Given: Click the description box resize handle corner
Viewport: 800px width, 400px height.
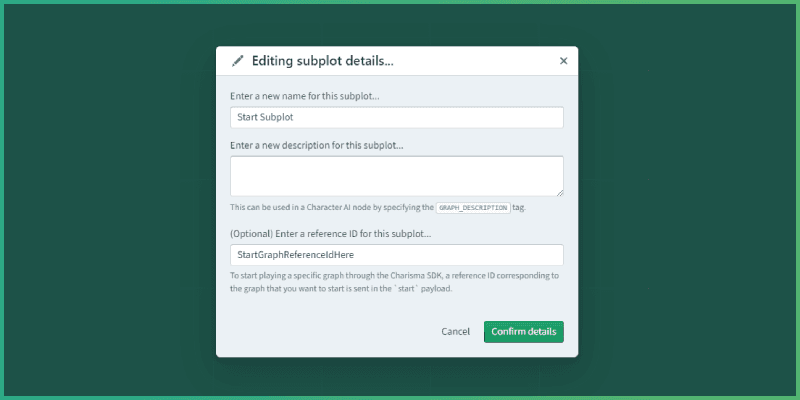Looking at the screenshot, I should (x=560, y=193).
